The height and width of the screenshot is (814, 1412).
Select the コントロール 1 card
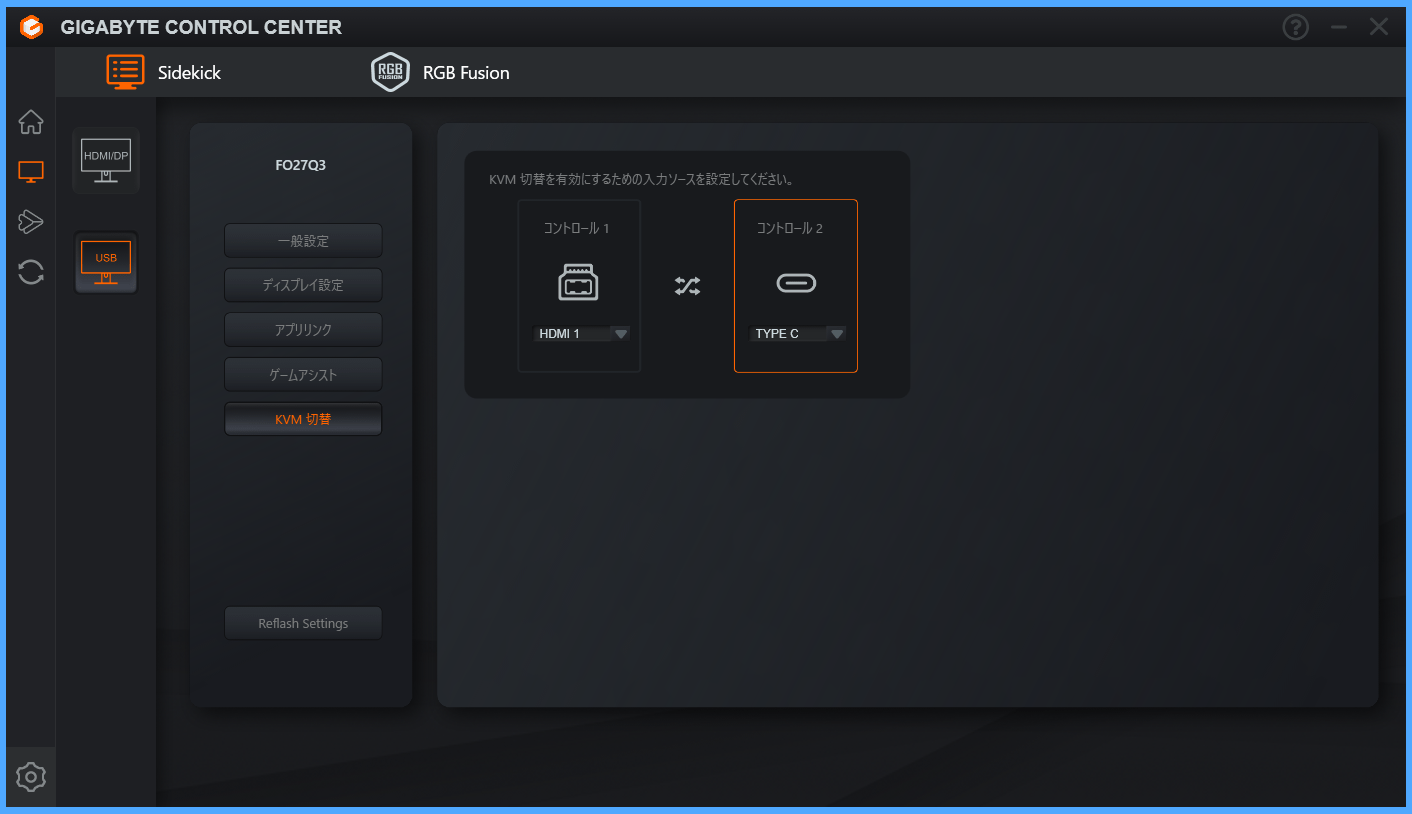pyautogui.click(x=579, y=286)
